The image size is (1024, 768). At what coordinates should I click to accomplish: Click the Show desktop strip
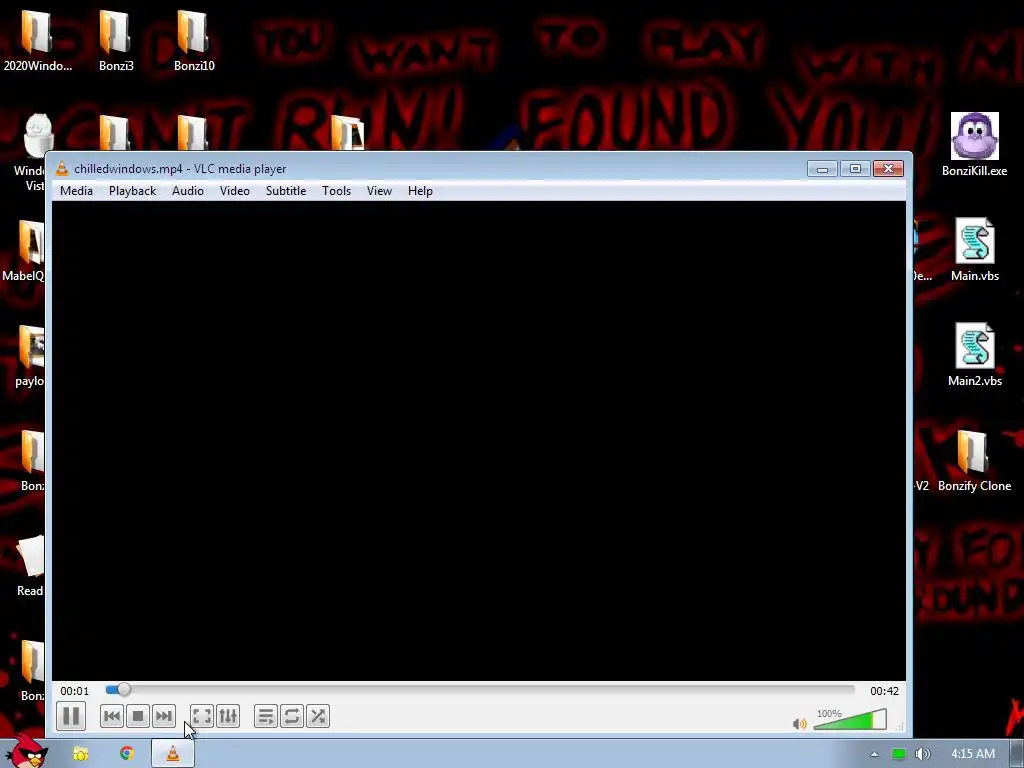click(1017, 754)
